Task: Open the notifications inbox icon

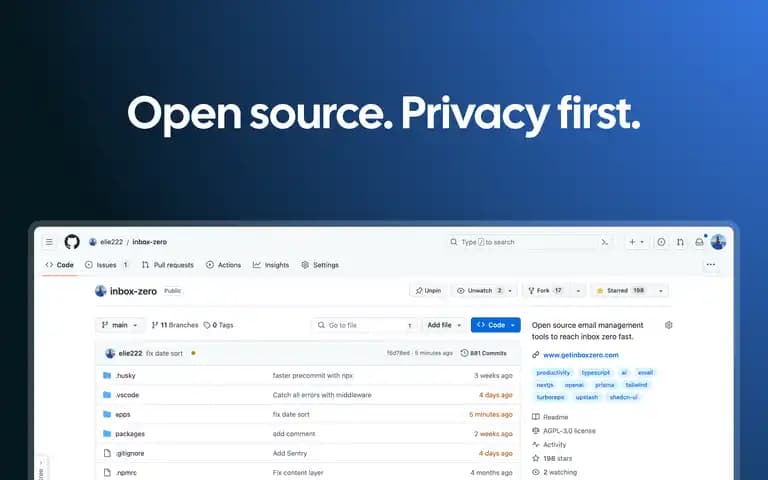Action: (699, 242)
